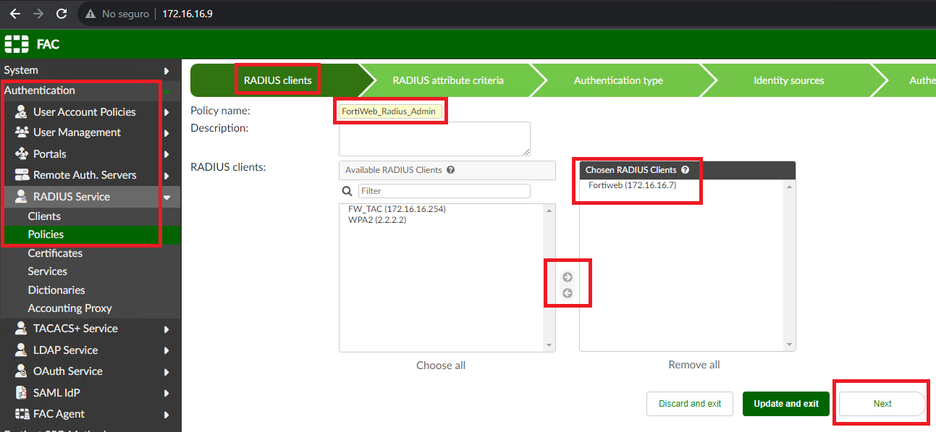Click the Filter input for available clients
Image resolution: width=936 pixels, height=432 pixels.
444,191
